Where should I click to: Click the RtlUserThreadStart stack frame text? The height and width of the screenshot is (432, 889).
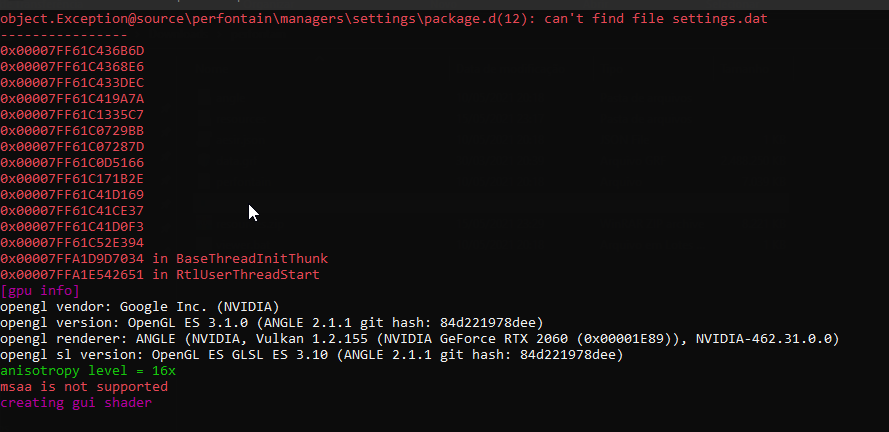click(x=248, y=275)
